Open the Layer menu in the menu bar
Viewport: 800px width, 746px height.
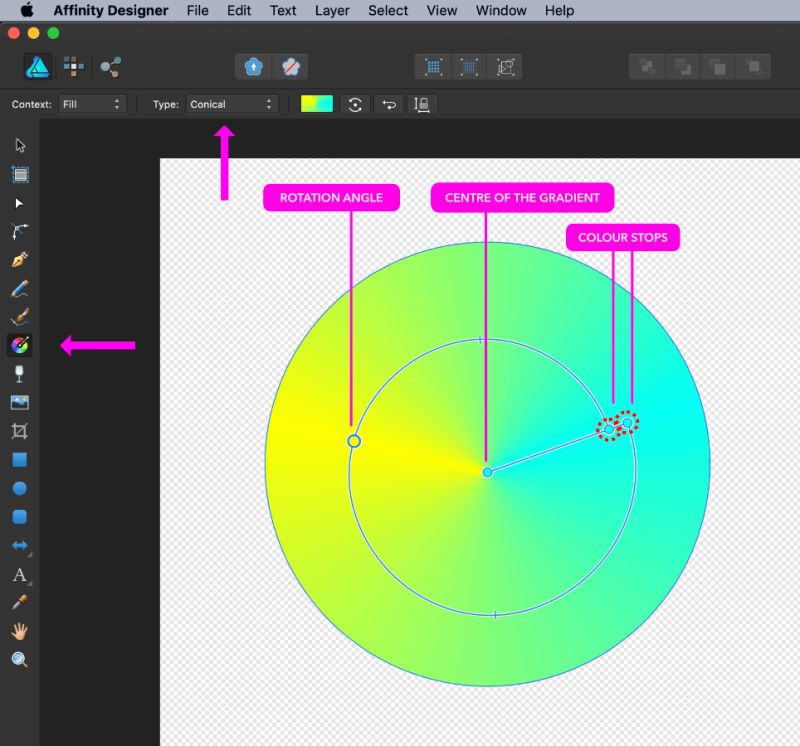[330, 10]
